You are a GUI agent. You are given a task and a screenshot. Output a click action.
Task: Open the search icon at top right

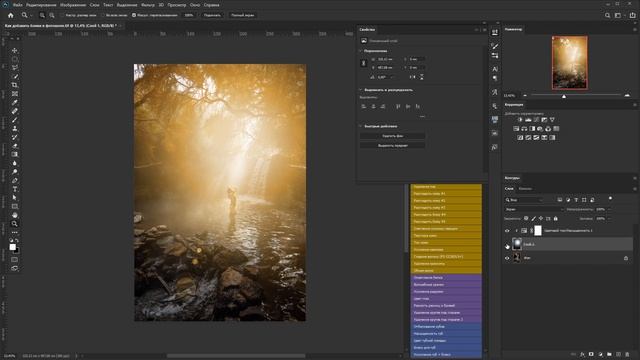[x=607, y=15]
